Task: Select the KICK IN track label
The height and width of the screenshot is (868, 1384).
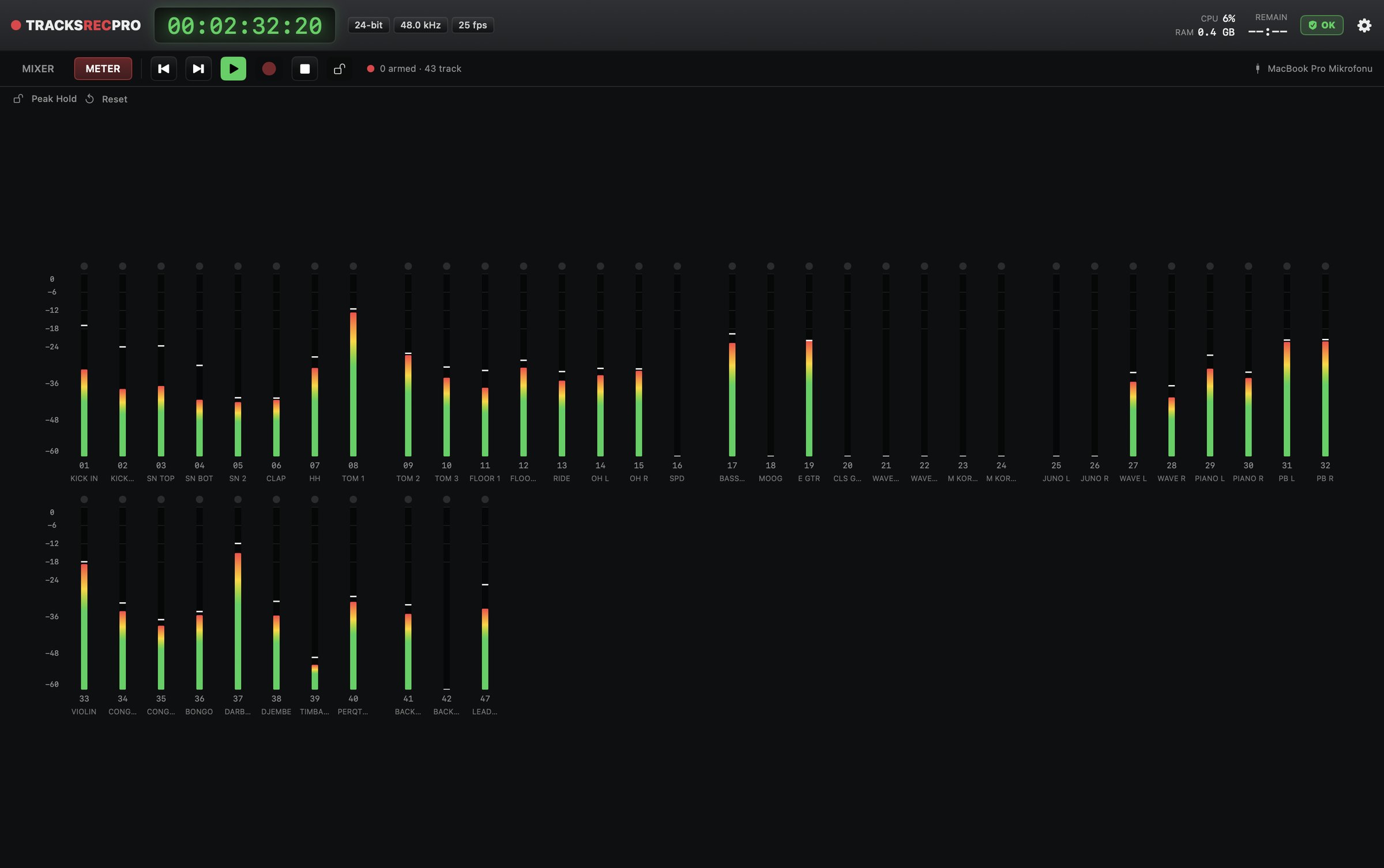Action: [84, 478]
